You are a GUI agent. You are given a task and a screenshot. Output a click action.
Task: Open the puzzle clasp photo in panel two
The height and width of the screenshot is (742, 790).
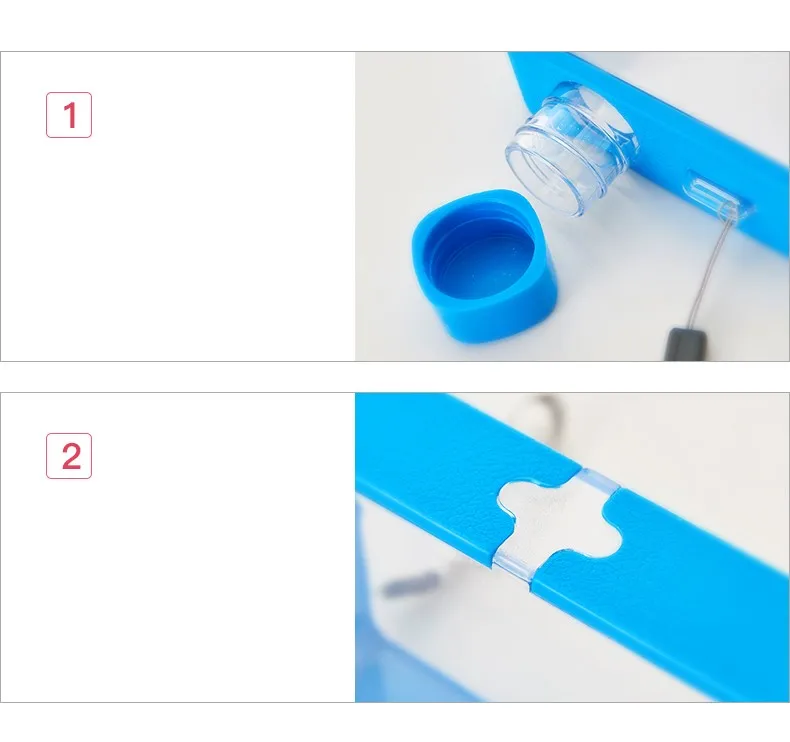click(572, 548)
